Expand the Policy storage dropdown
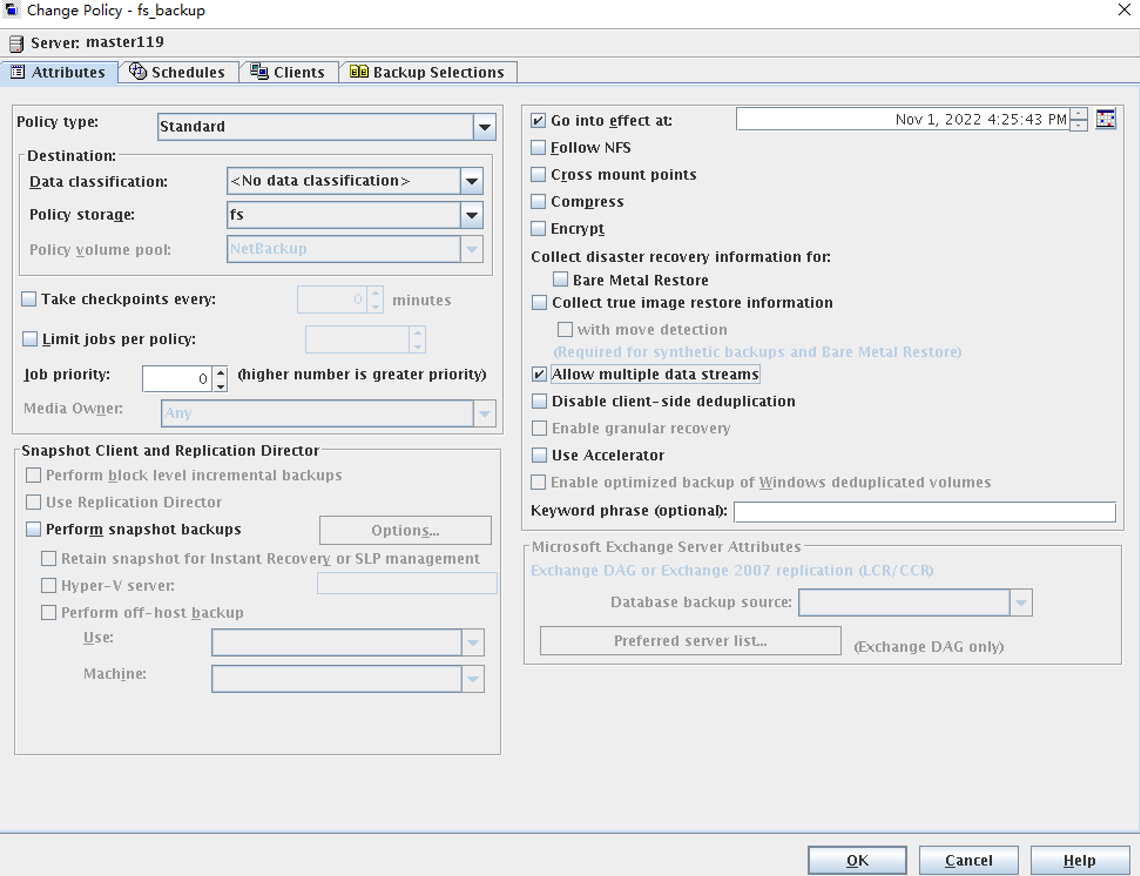 (x=472, y=215)
